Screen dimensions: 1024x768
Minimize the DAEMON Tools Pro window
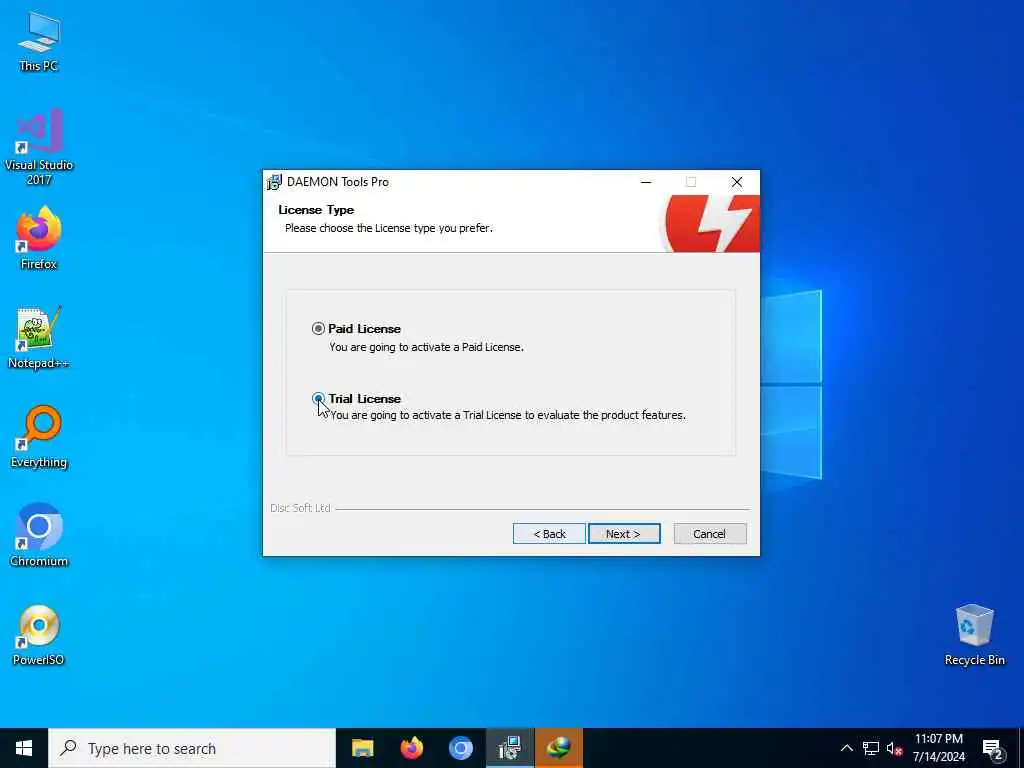[x=646, y=182]
